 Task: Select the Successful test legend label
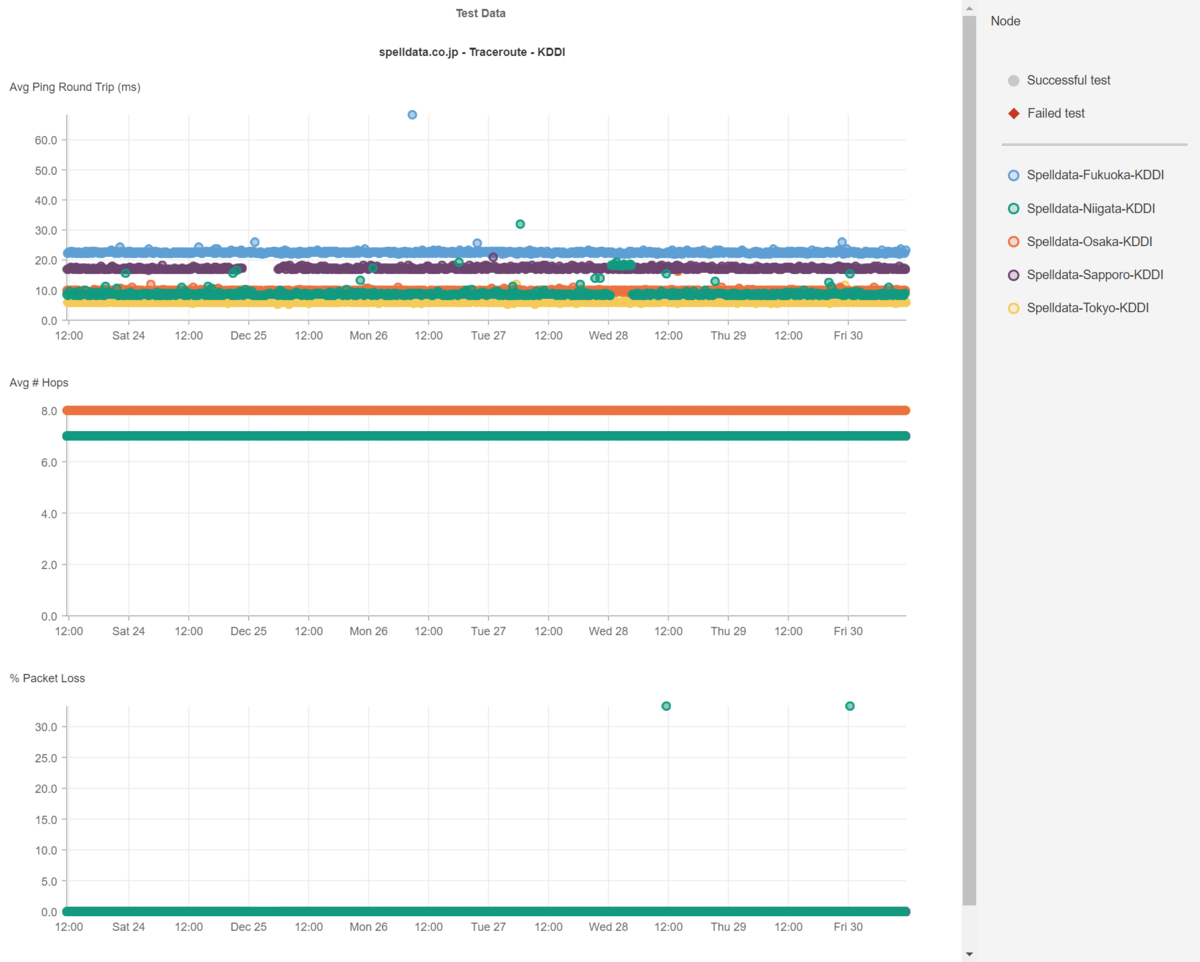pos(1069,80)
